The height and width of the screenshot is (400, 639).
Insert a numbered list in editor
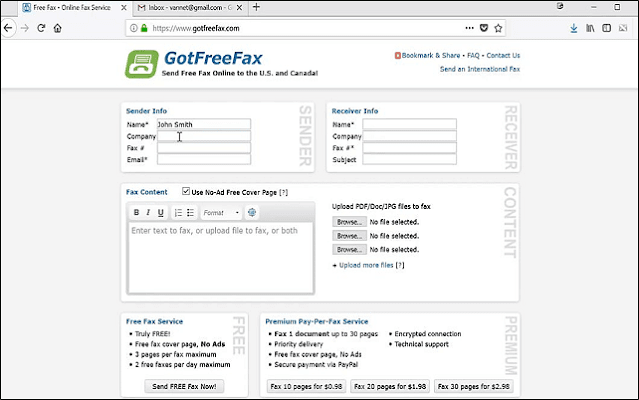[178, 212]
